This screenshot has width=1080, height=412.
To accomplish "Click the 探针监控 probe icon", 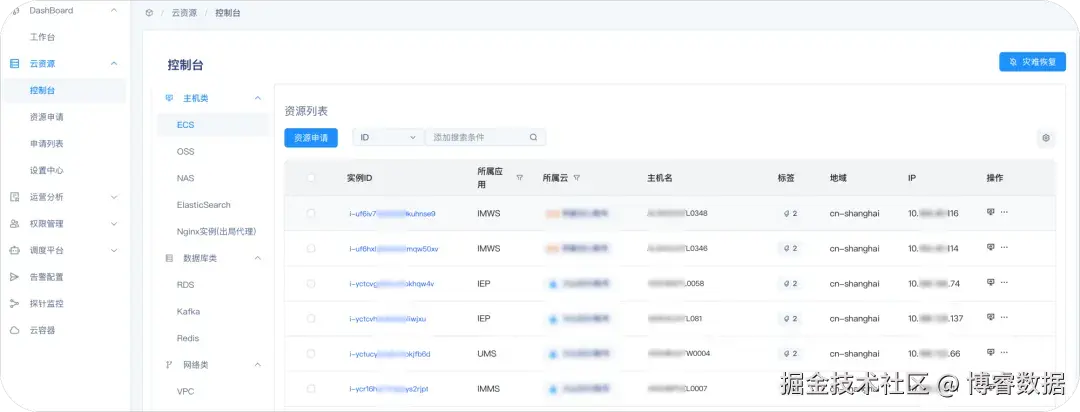I will click(x=14, y=304).
